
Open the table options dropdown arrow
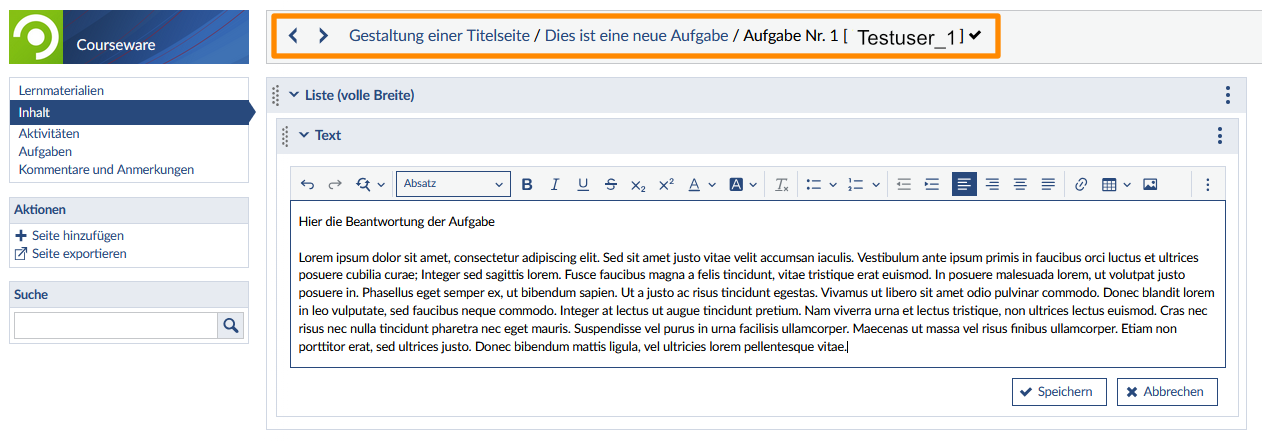[x=1127, y=185]
